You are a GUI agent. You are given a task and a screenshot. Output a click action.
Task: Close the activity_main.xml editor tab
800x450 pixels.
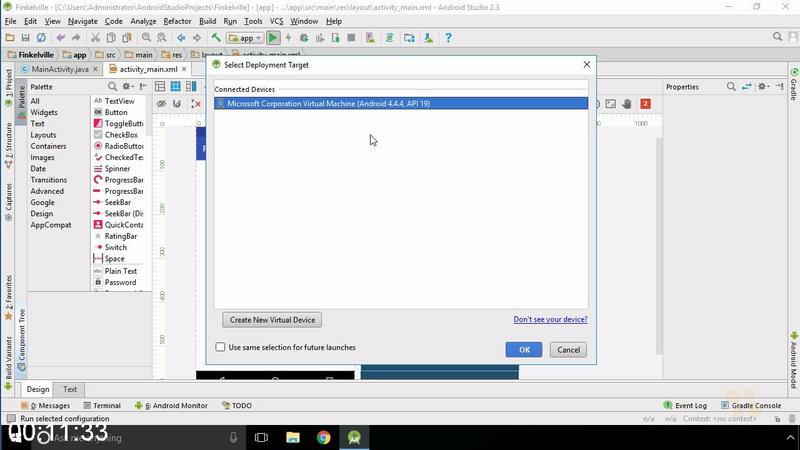click(x=184, y=69)
